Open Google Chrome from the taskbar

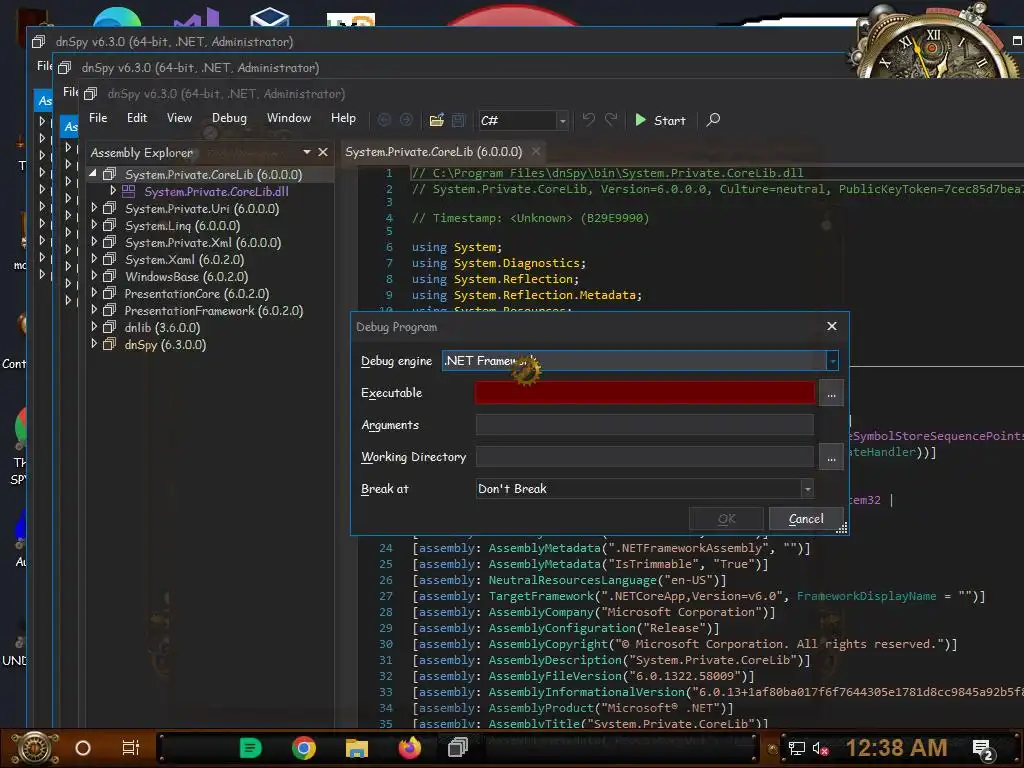[304, 748]
